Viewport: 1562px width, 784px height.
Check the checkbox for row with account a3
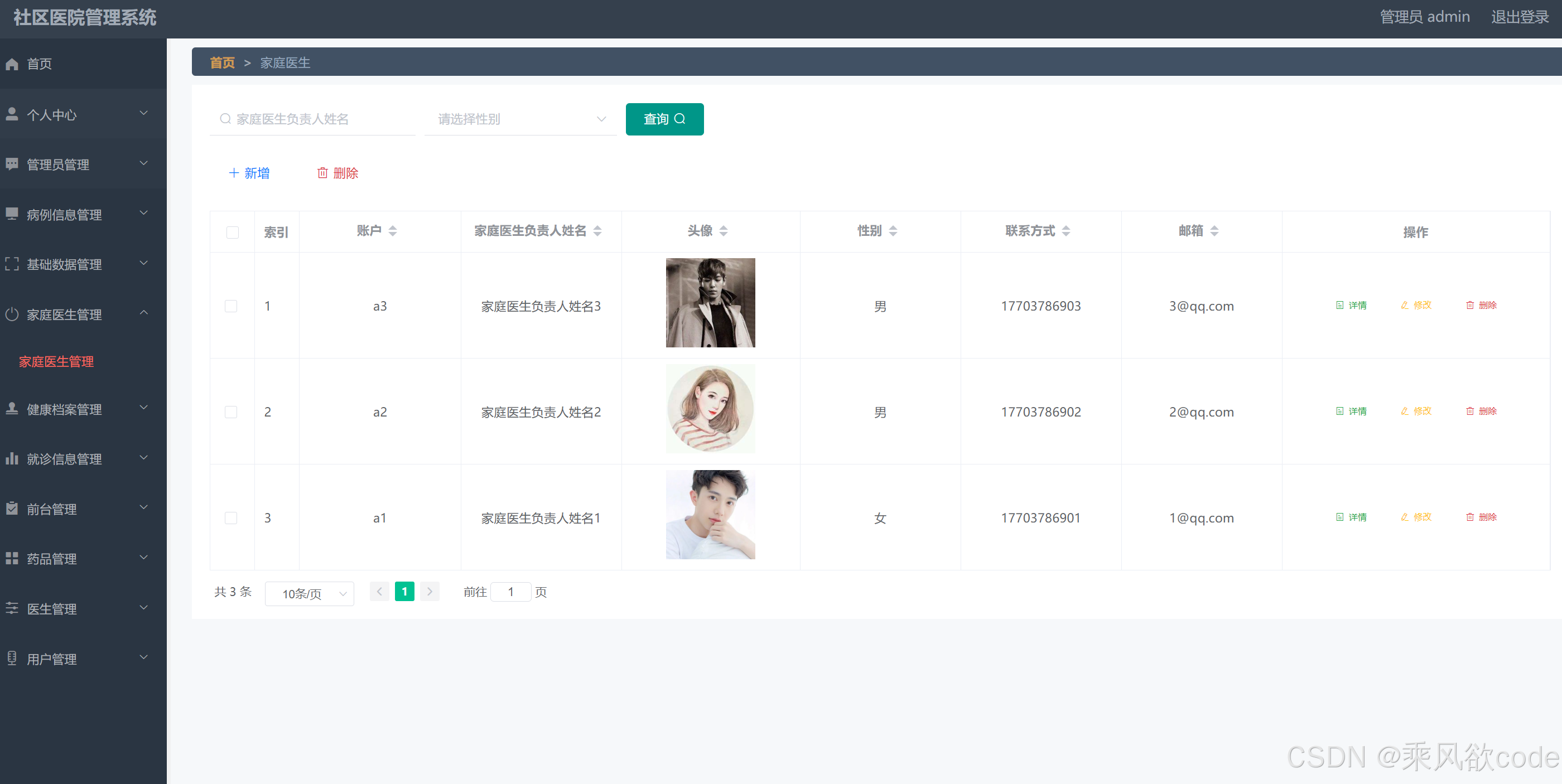click(231, 306)
